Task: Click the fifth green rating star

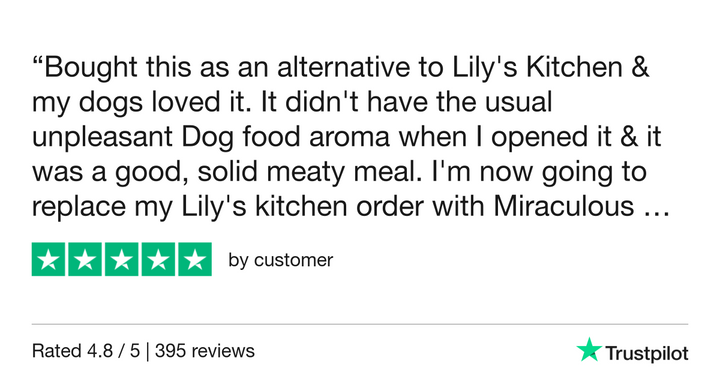Action: (195, 259)
